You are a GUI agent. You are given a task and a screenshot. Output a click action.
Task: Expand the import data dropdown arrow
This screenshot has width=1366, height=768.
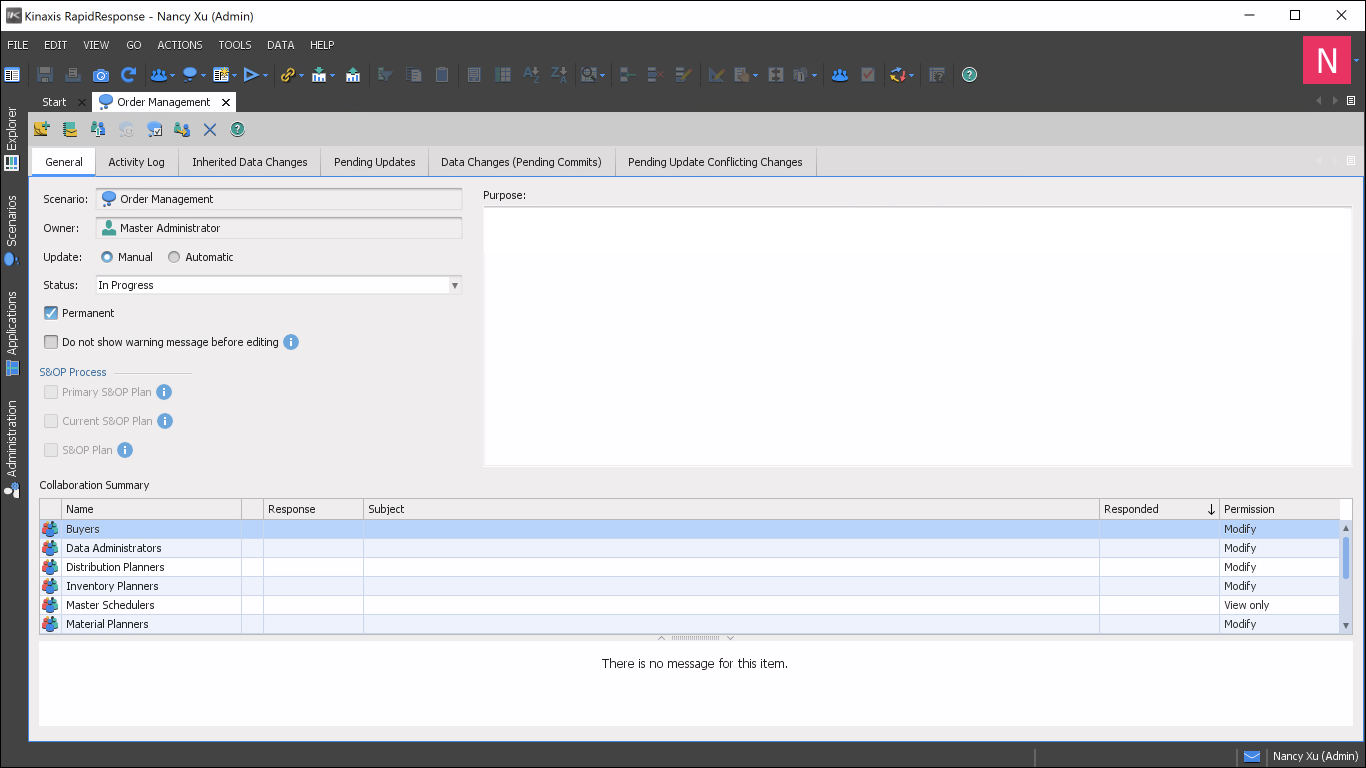point(331,75)
